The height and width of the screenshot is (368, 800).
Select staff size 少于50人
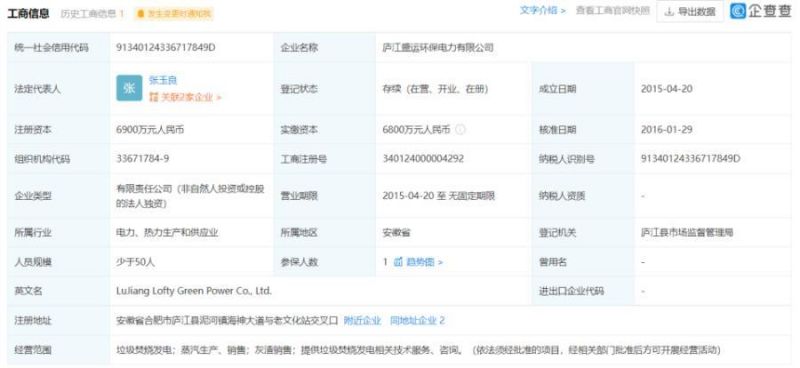pyautogui.click(x=135, y=262)
